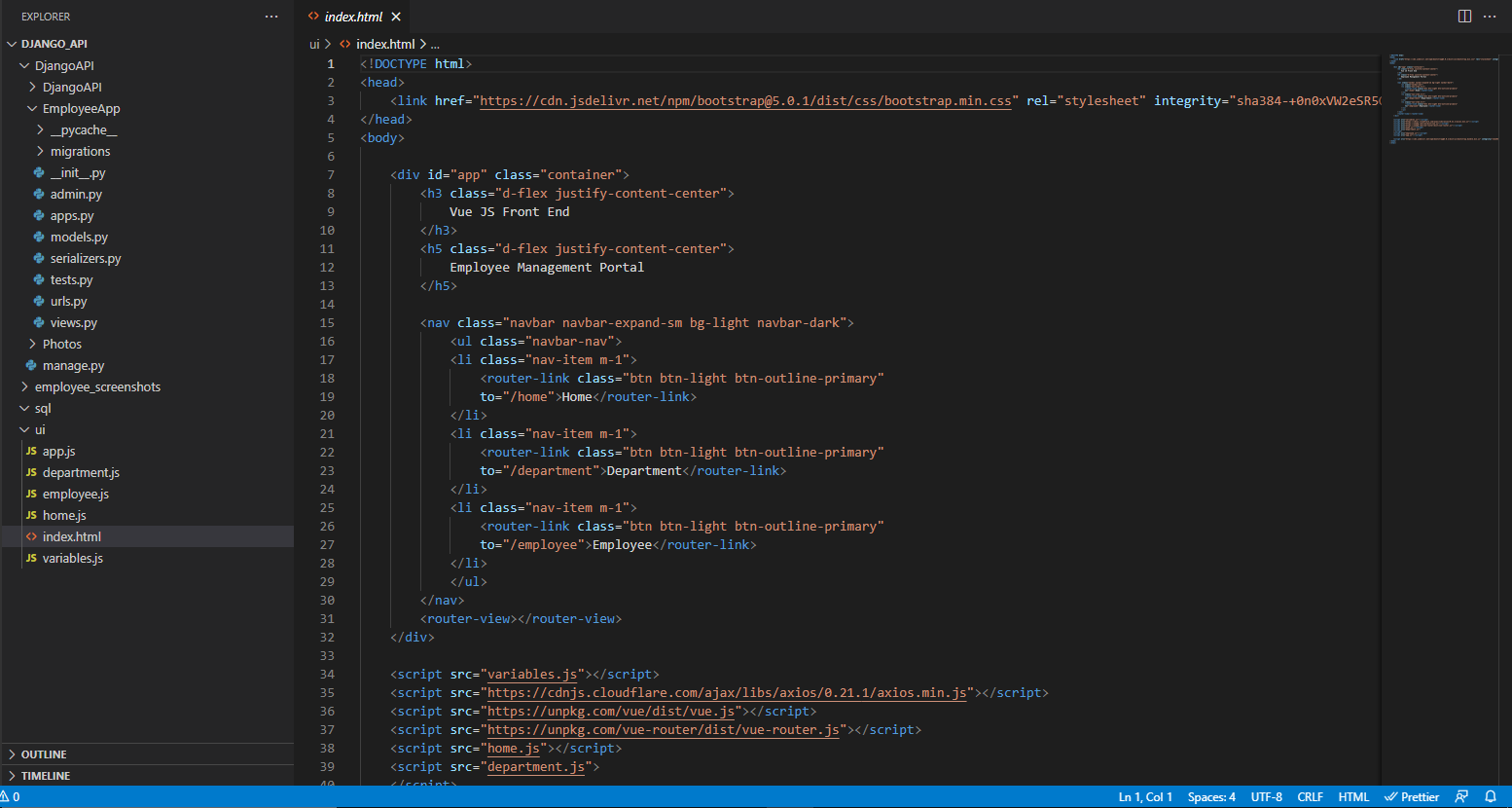Click the ui breadcrumb segment
Image resolution: width=1512 pixels, height=808 pixels.
coord(314,44)
